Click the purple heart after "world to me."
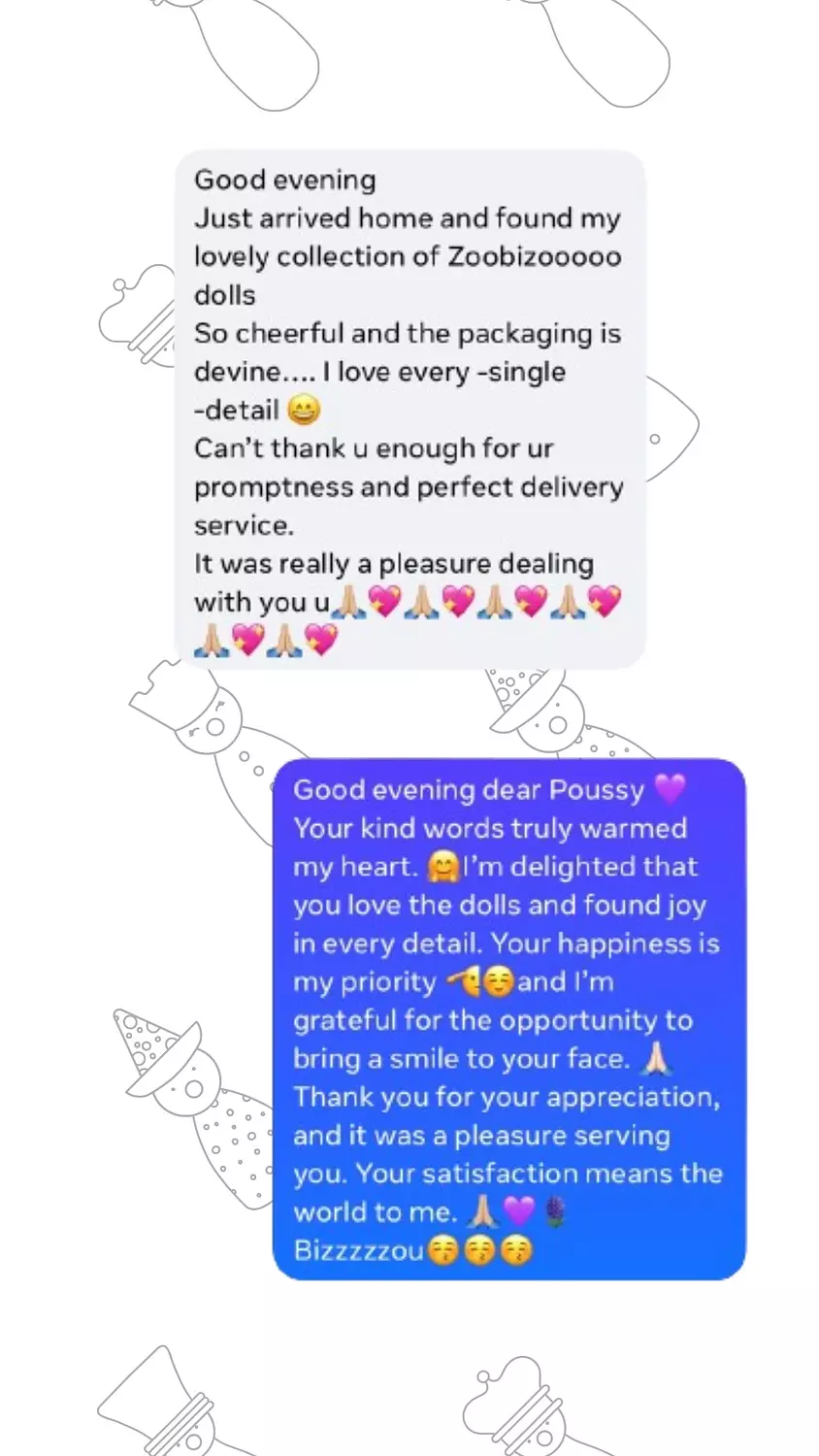 [x=519, y=1212]
